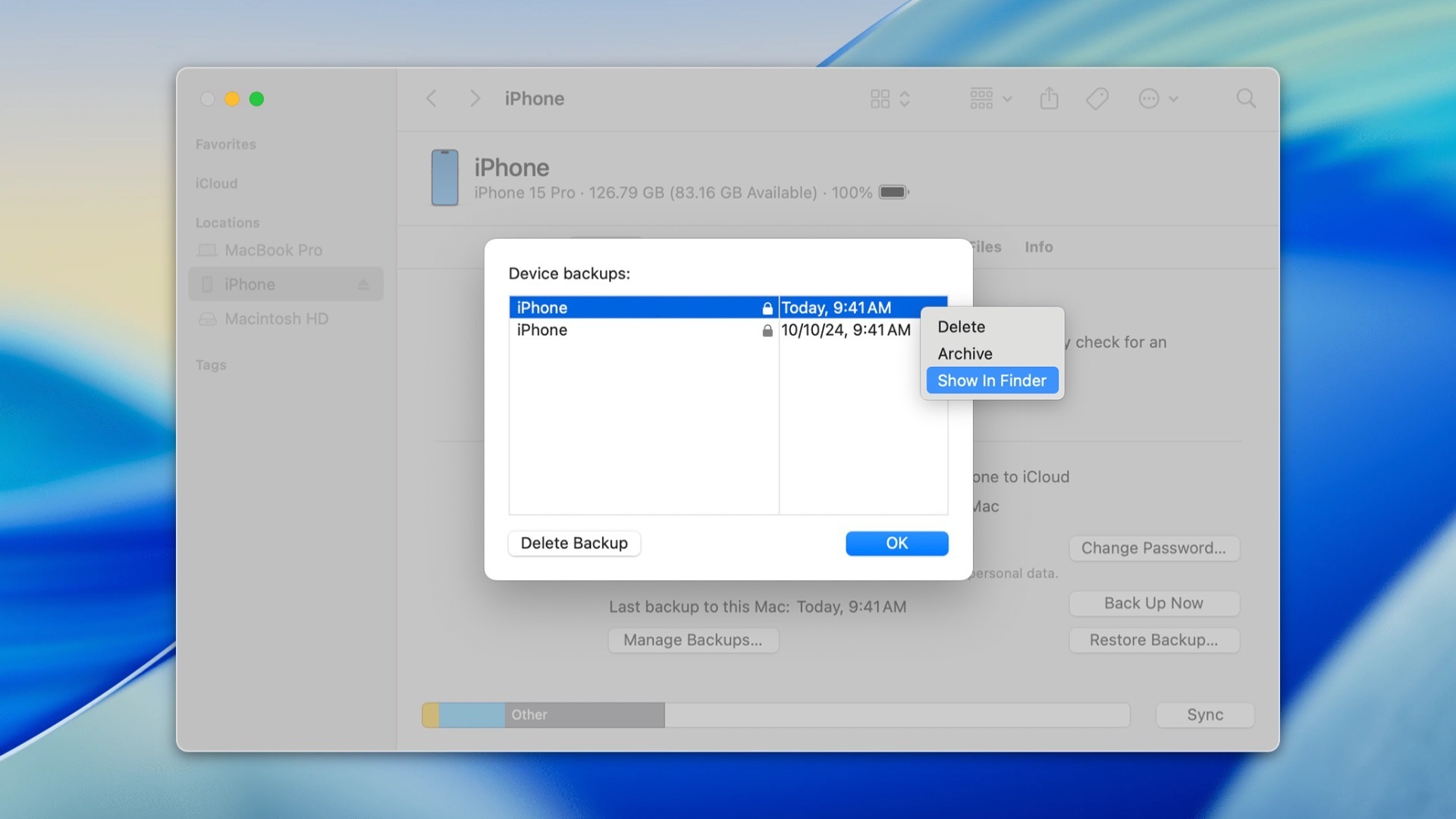The width and height of the screenshot is (1456, 819).
Task: Choose Show In Finder menu item
Action: click(x=992, y=381)
